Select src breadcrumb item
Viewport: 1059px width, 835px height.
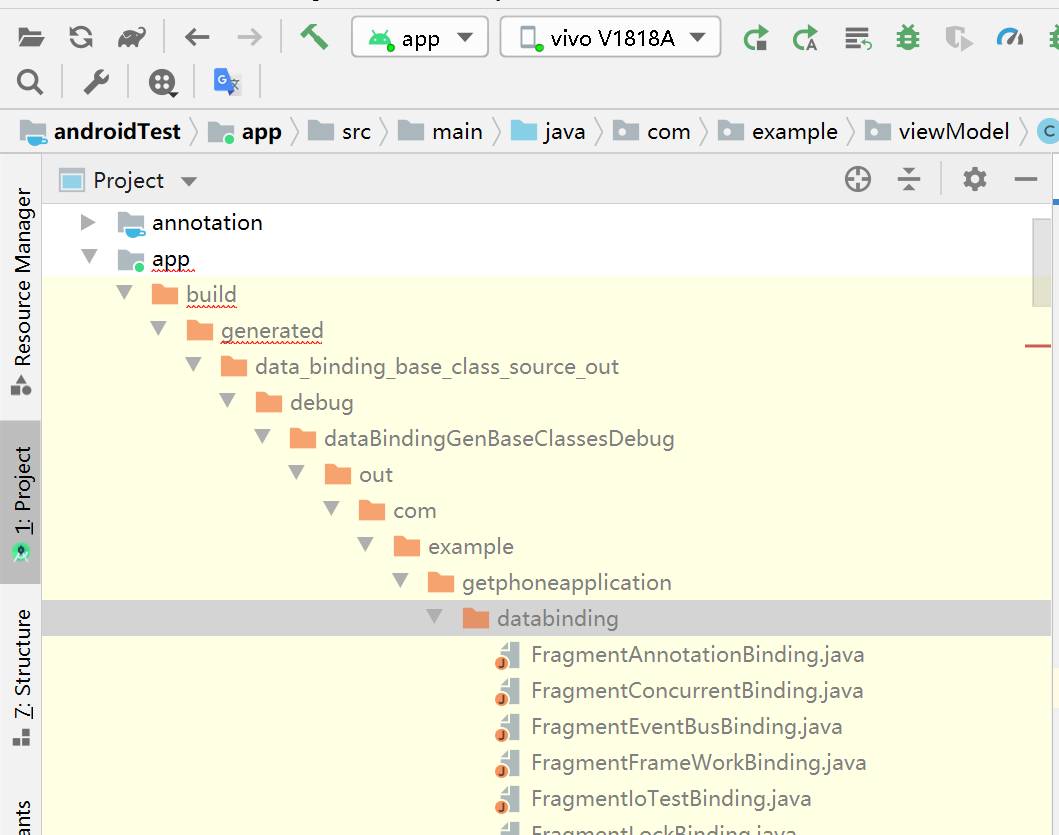[340, 131]
